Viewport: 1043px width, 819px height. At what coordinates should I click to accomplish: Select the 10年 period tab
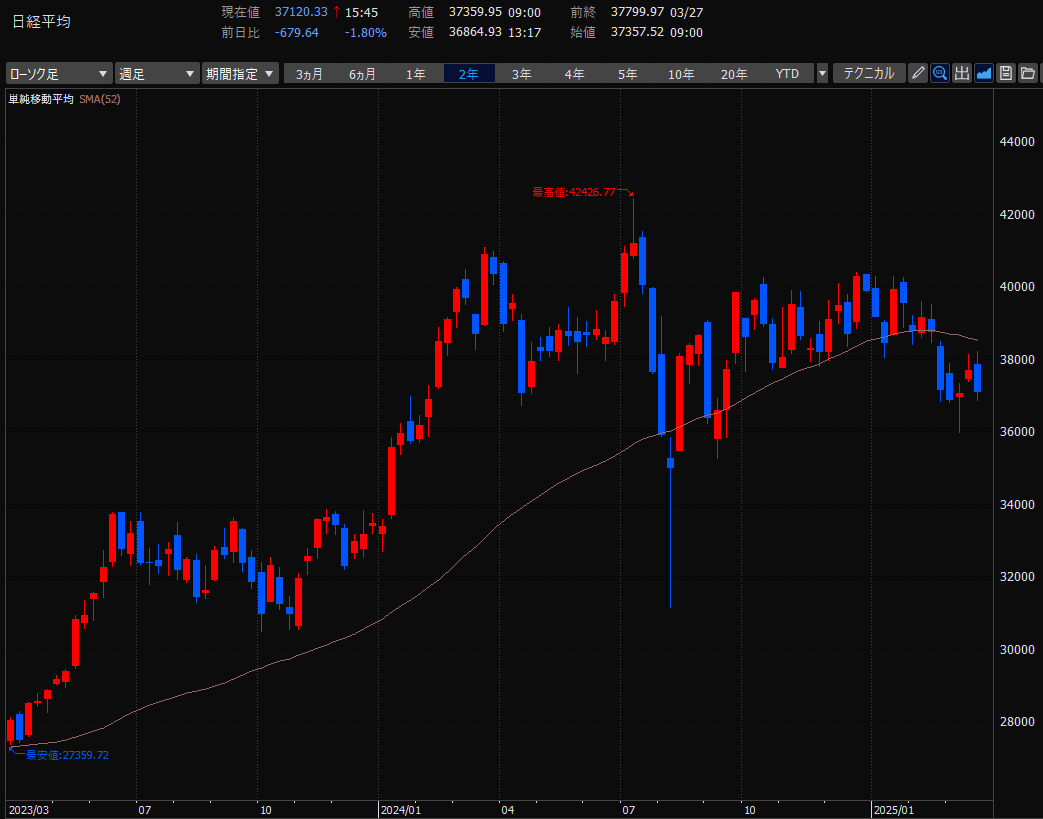tap(681, 74)
